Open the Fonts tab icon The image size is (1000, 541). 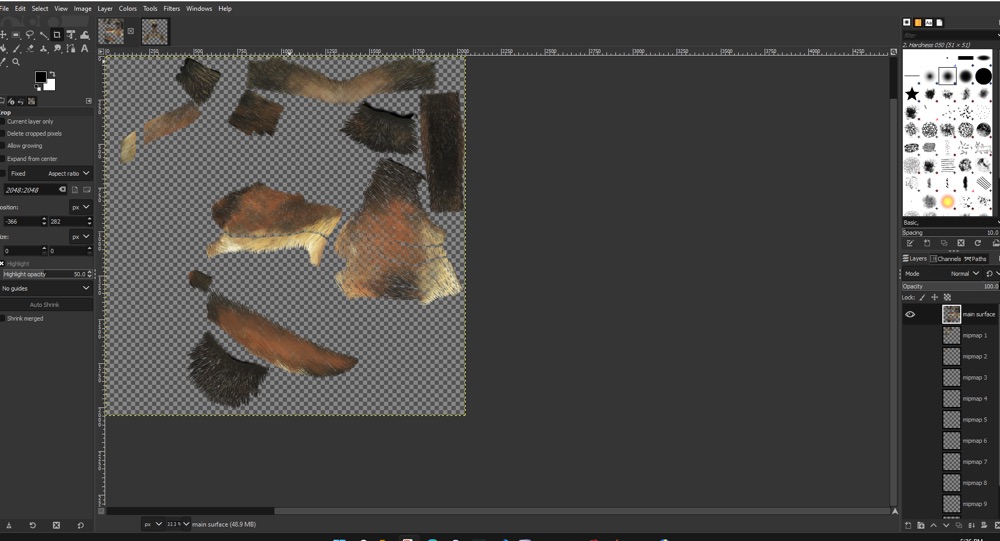[x=929, y=22]
